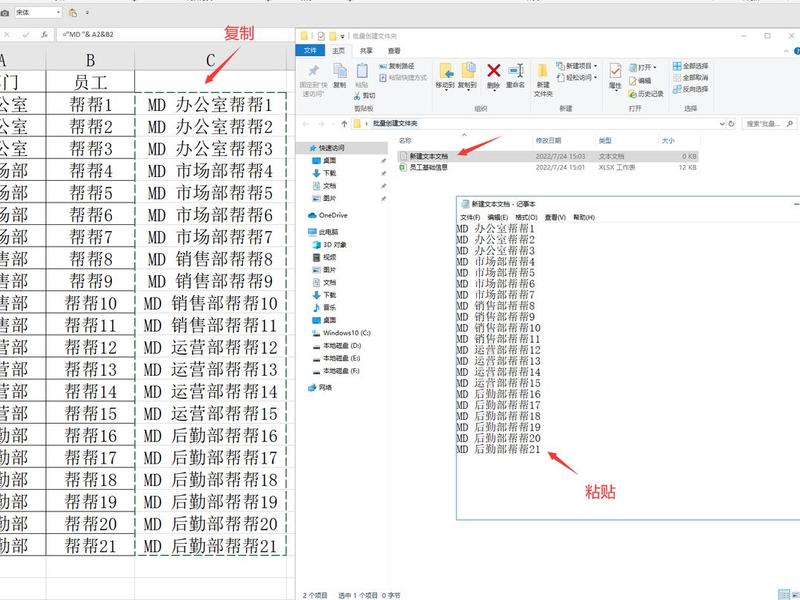Screen dimensions: 800x600
Task: Cancel the formula entry with the X icon
Action: click(x=7, y=35)
